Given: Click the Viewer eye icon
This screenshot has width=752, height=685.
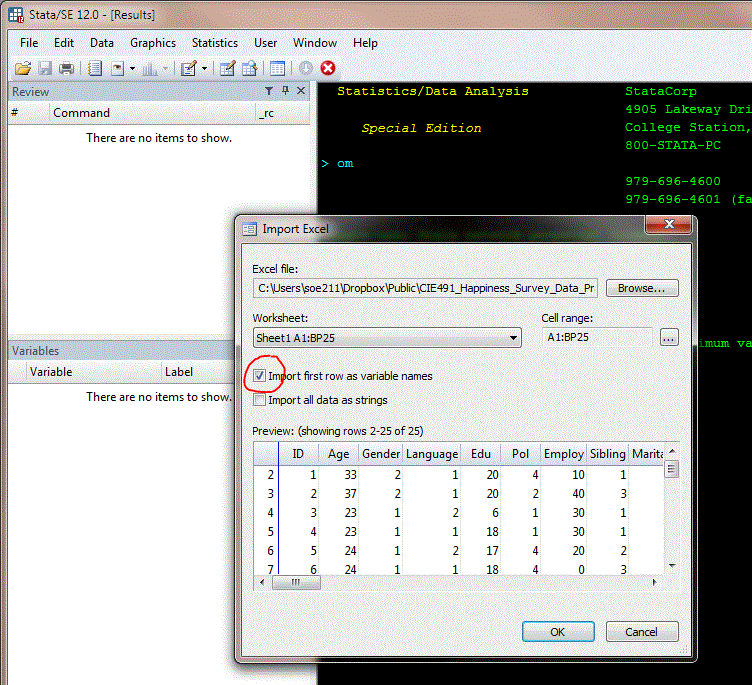Looking at the screenshot, I should click(118, 69).
